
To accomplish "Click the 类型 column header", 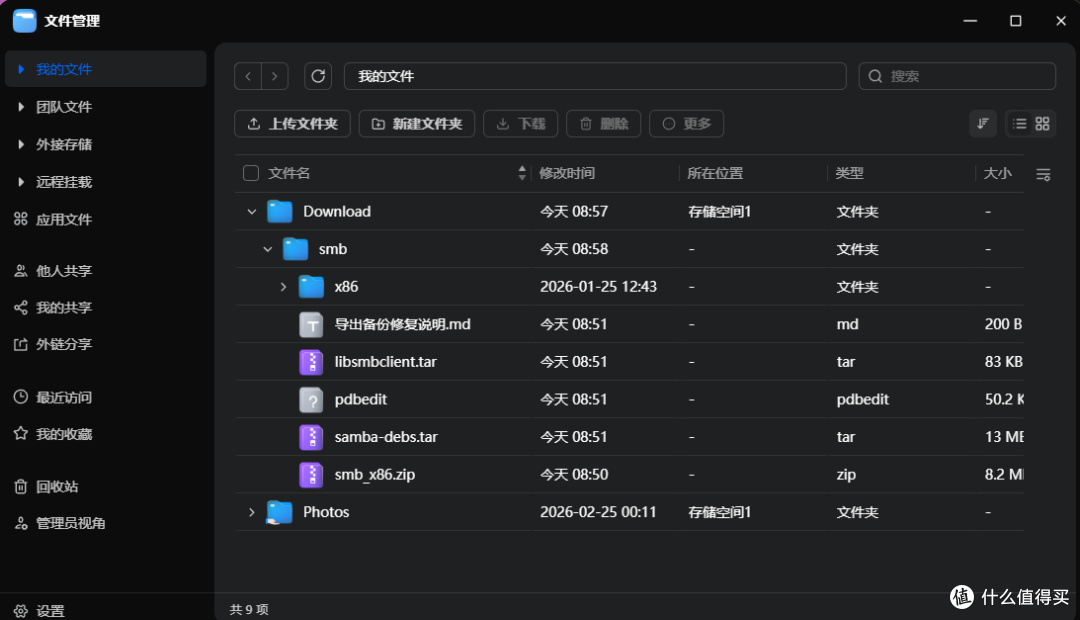I will click(x=849, y=173).
